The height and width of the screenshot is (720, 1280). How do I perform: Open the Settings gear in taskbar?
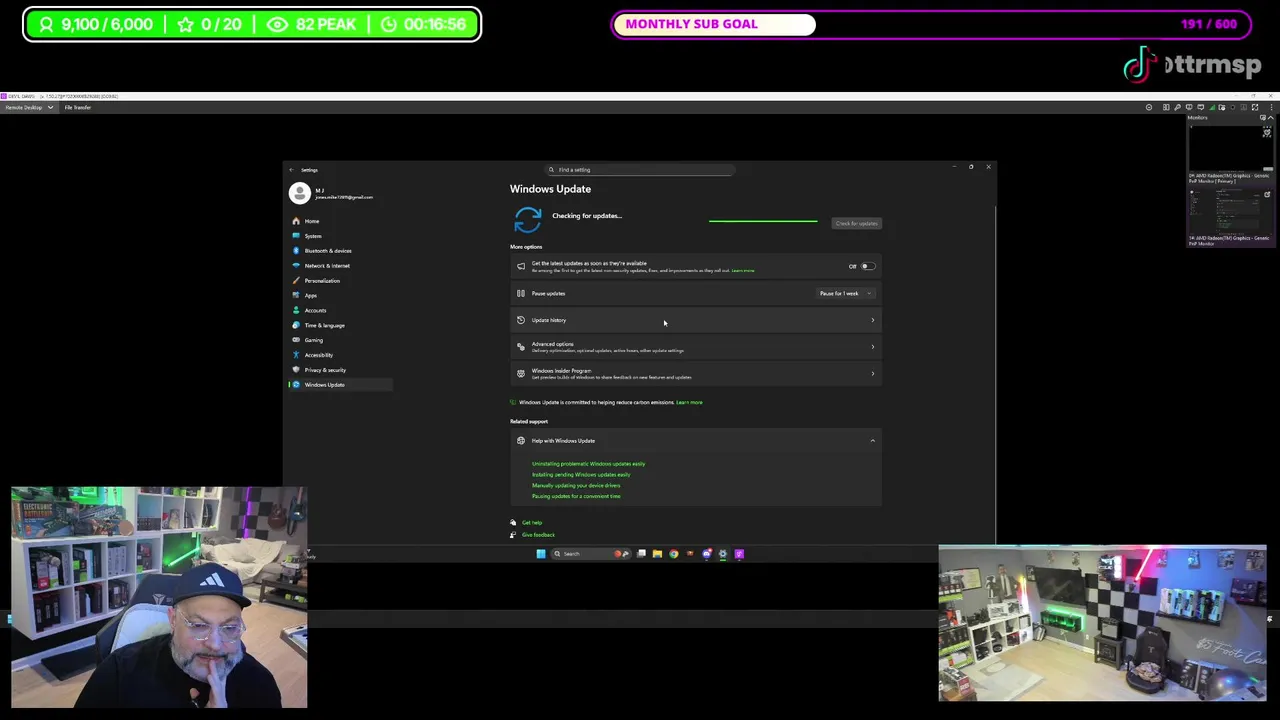(722, 554)
